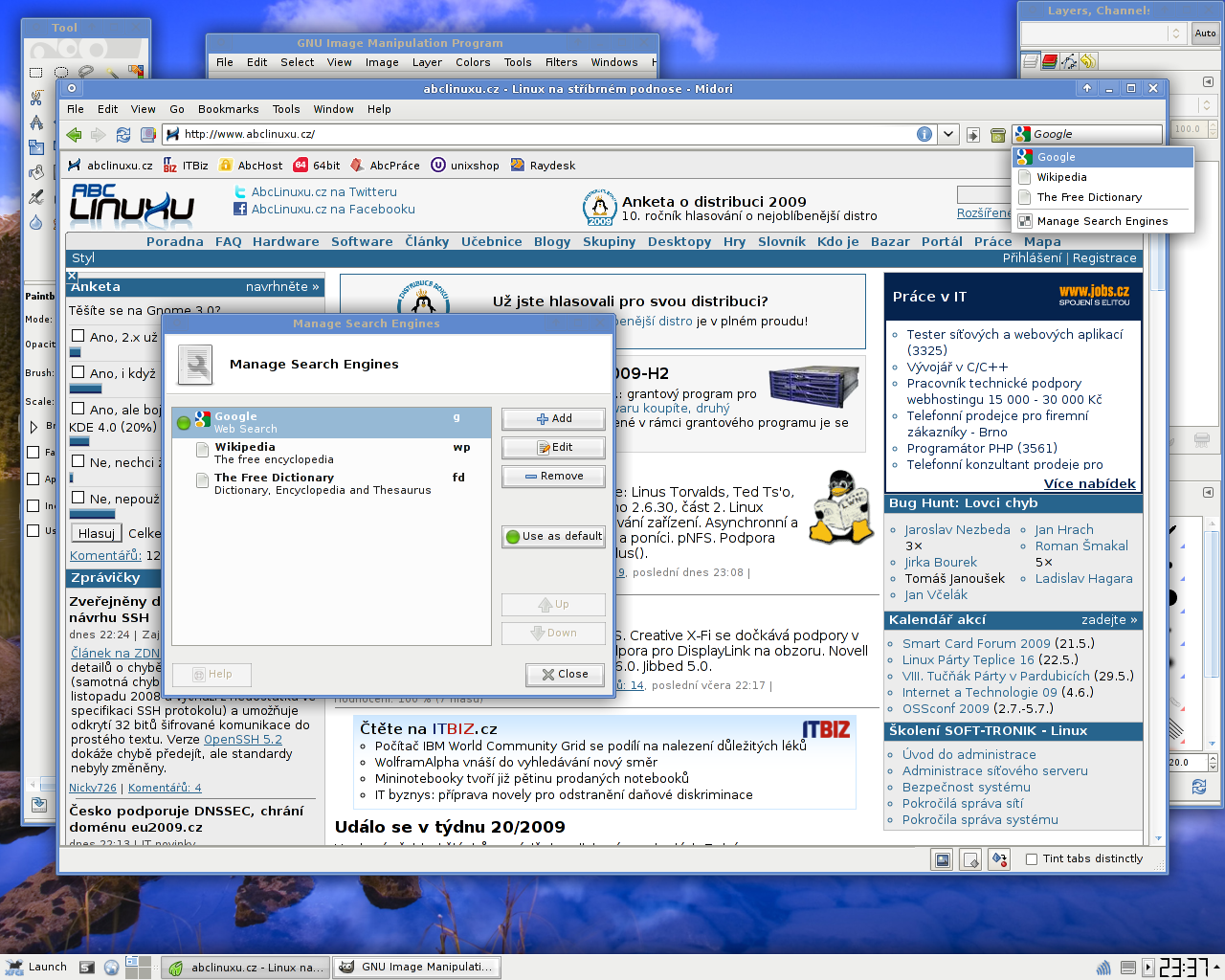Image resolution: width=1225 pixels, height=980 pixels.
Task: Close the Manage Search Engines dialog
Action: [x=565, y=674]
